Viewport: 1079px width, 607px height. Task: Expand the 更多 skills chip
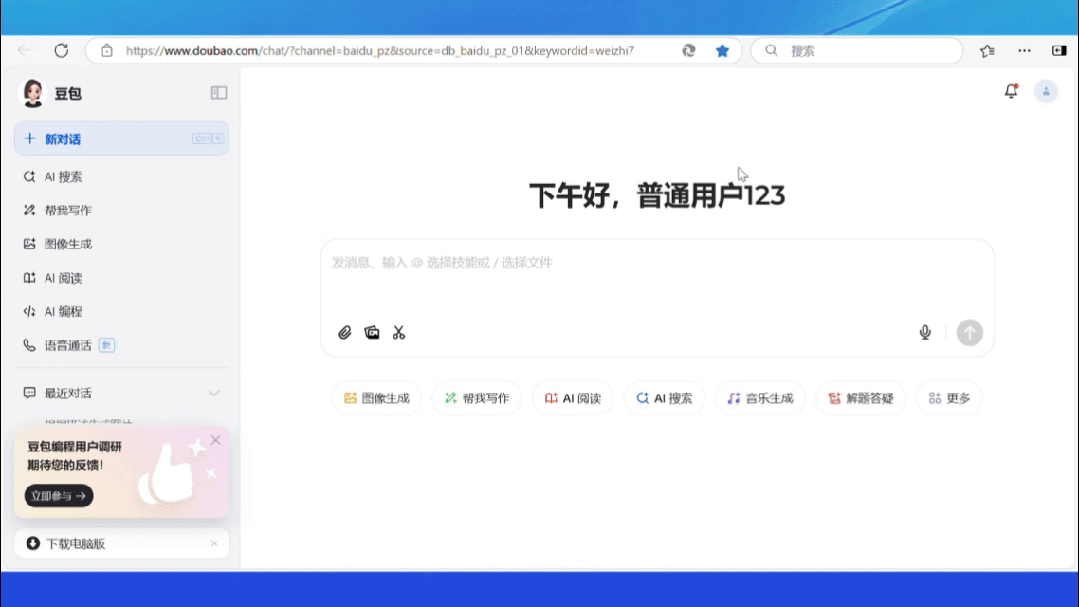[x=950, y=398]
